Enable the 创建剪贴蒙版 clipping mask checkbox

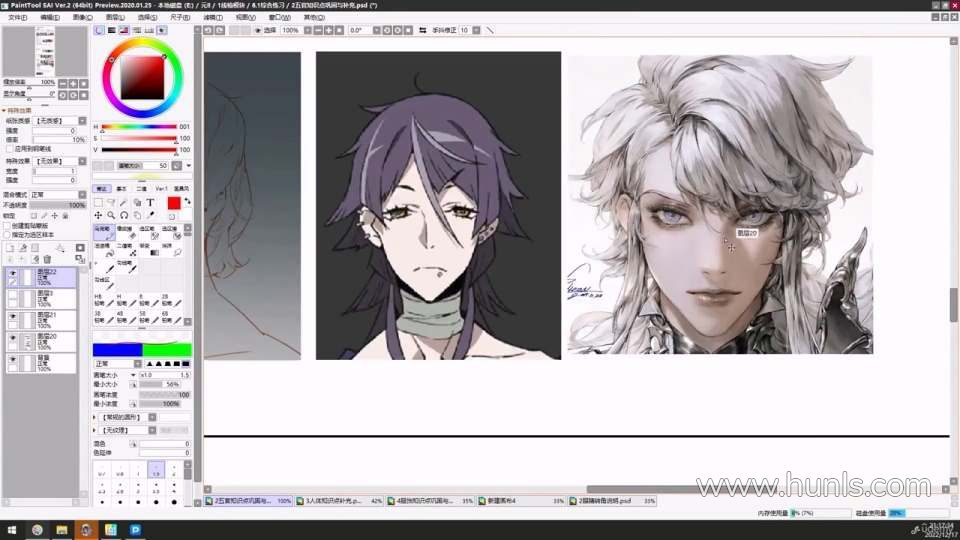[7, 226]
